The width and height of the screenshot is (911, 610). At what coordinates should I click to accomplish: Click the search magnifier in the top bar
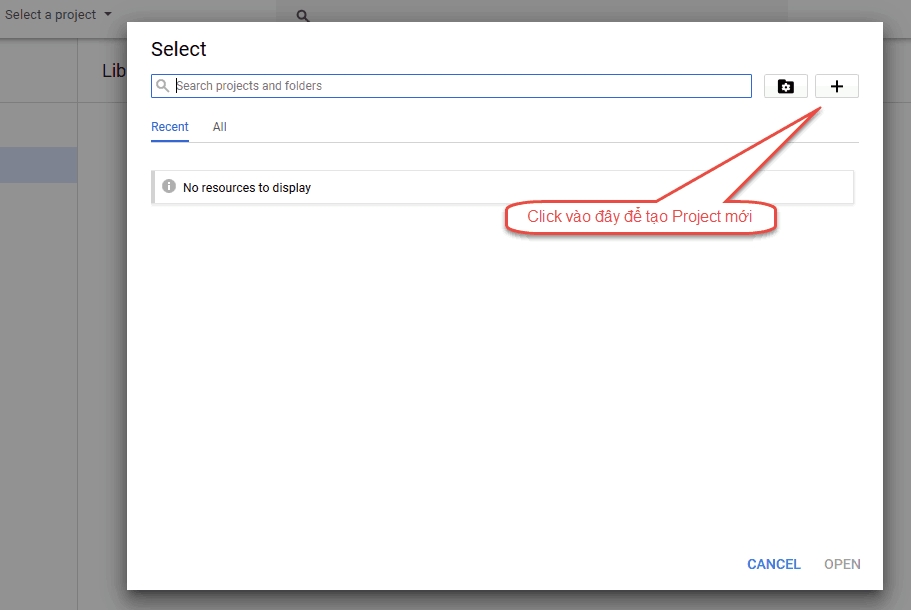(303, 16)
